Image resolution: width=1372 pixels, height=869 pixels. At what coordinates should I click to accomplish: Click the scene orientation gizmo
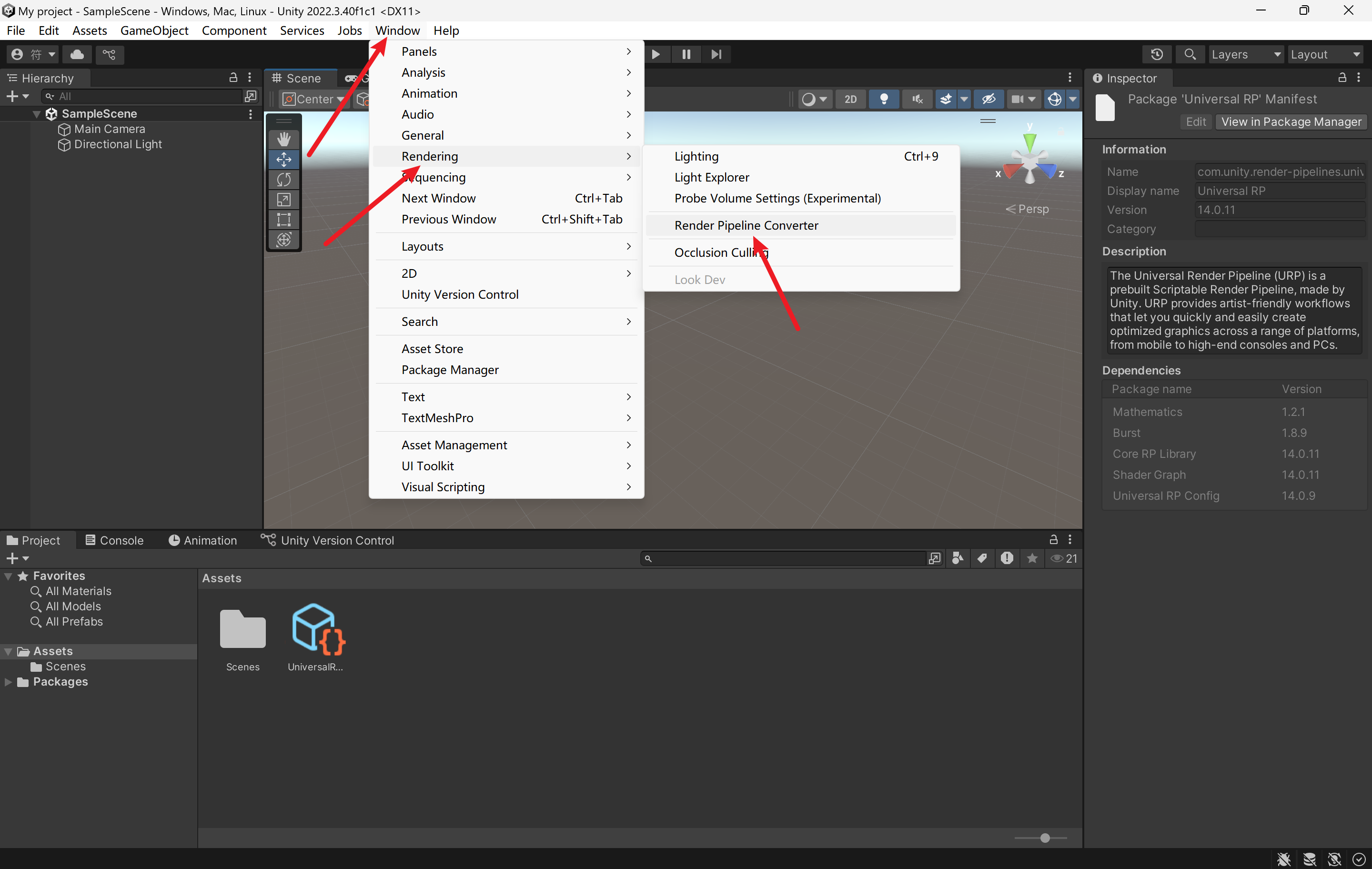coord(1029,162)
